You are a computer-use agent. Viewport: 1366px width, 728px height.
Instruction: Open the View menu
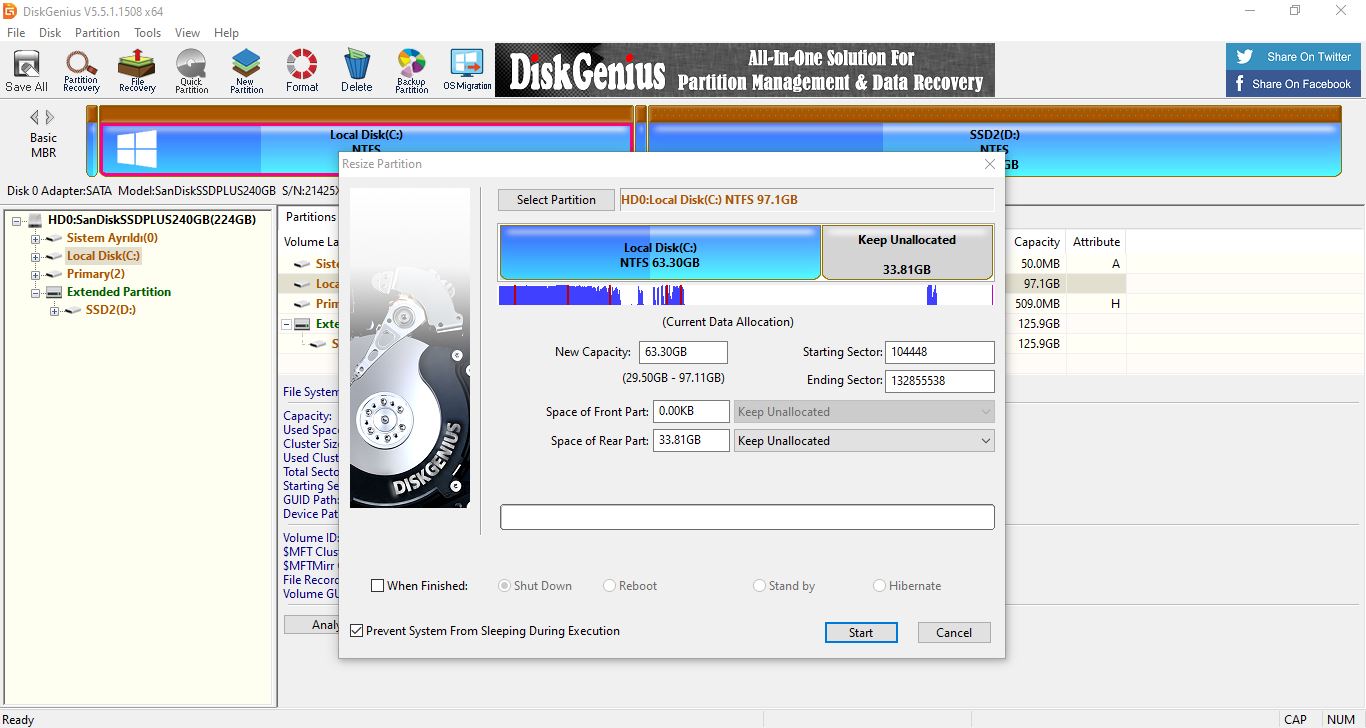[x=187, y=33]
